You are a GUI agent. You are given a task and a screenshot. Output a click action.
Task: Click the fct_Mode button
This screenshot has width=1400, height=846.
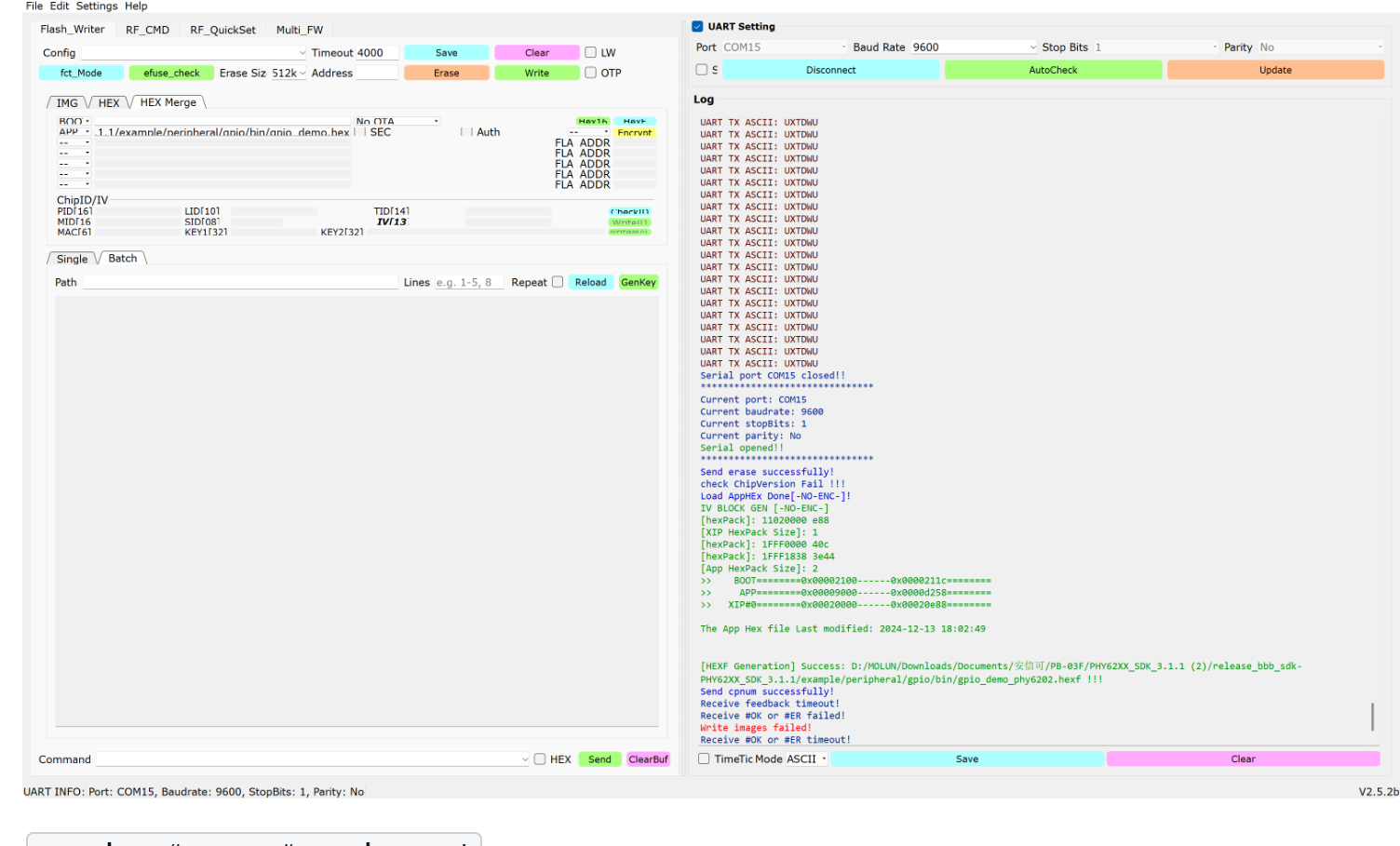coord(81,73)
